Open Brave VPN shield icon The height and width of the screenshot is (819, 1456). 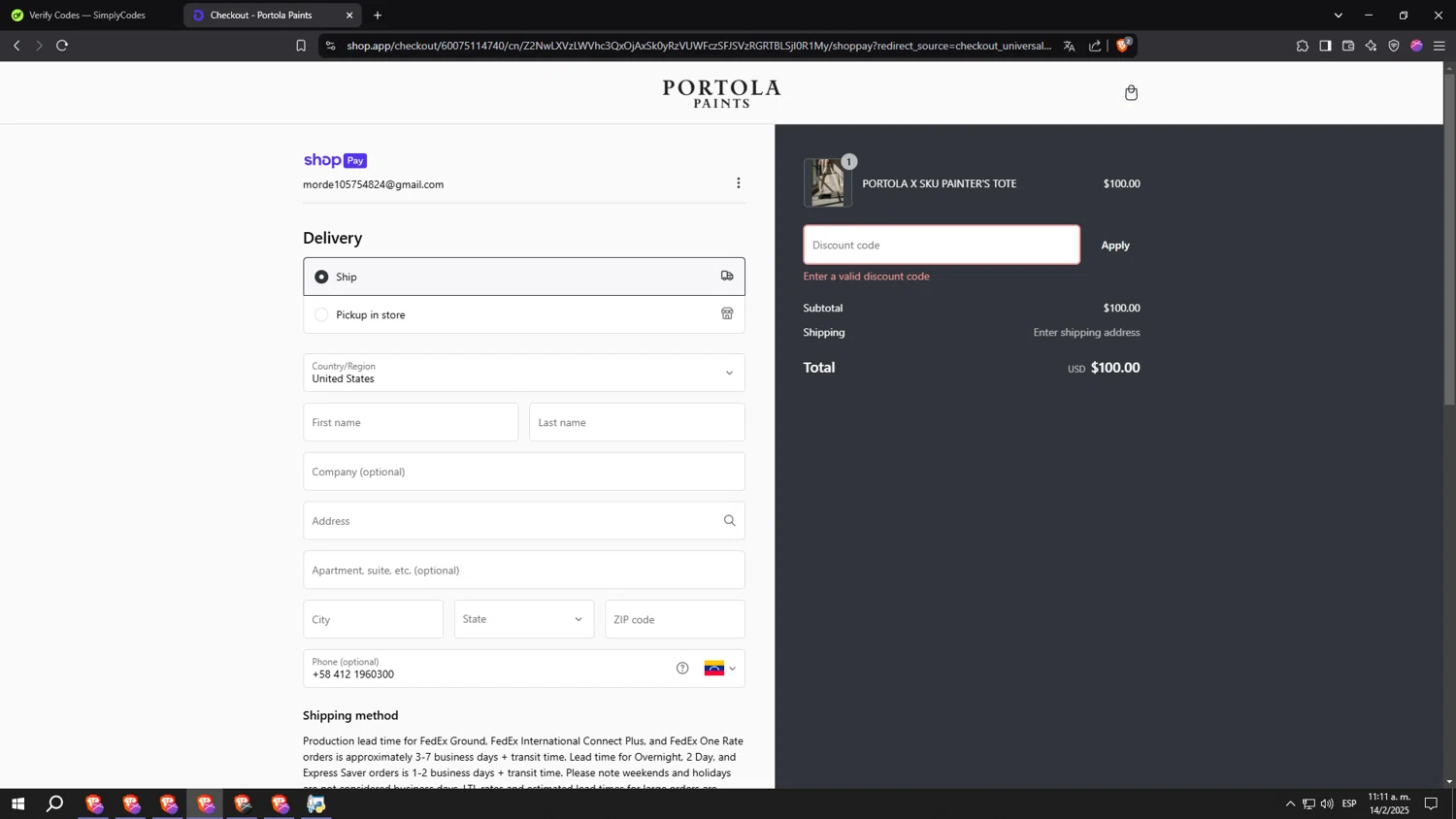(1394, 46)
